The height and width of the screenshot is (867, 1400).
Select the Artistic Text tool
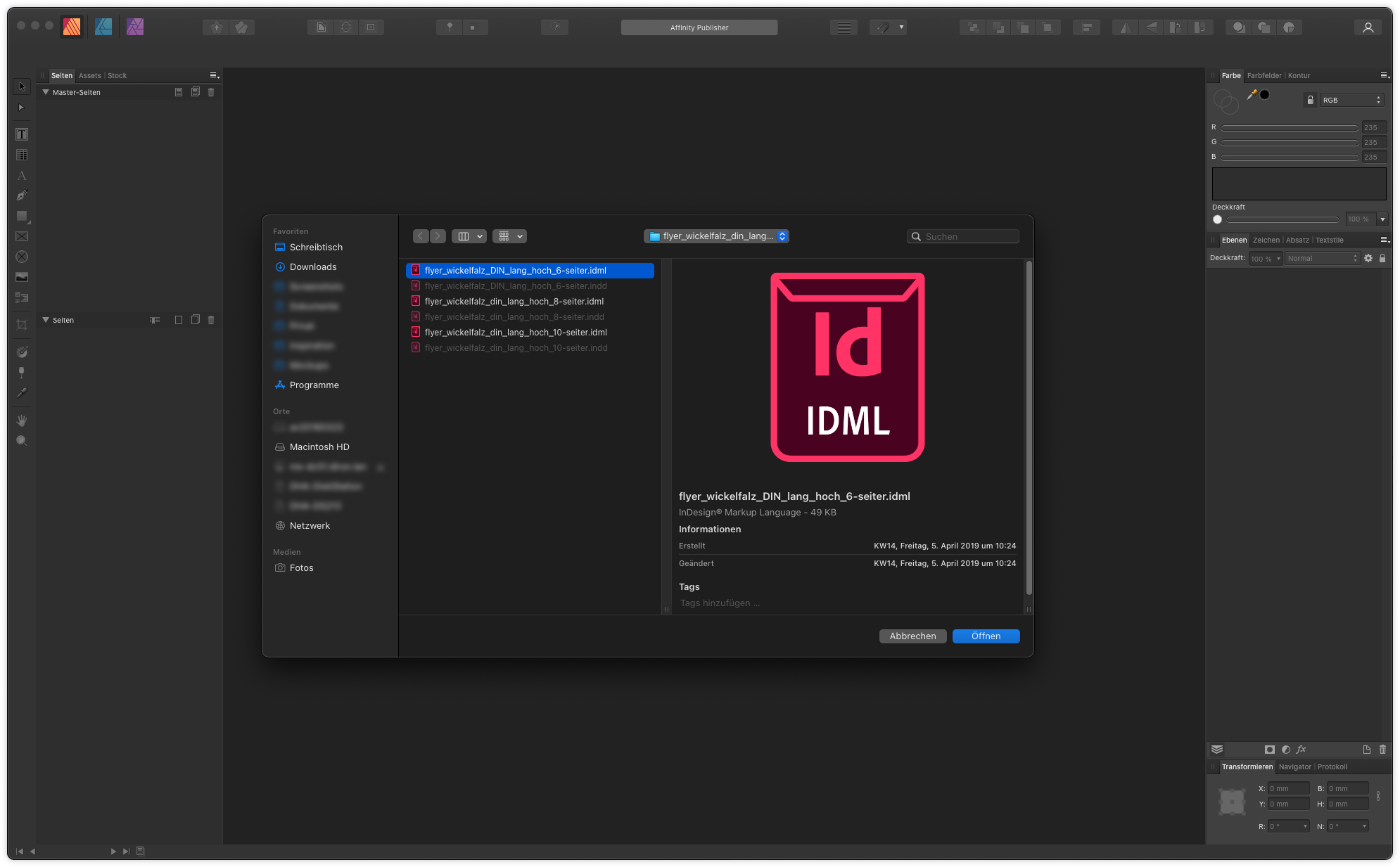coord(22,175)
